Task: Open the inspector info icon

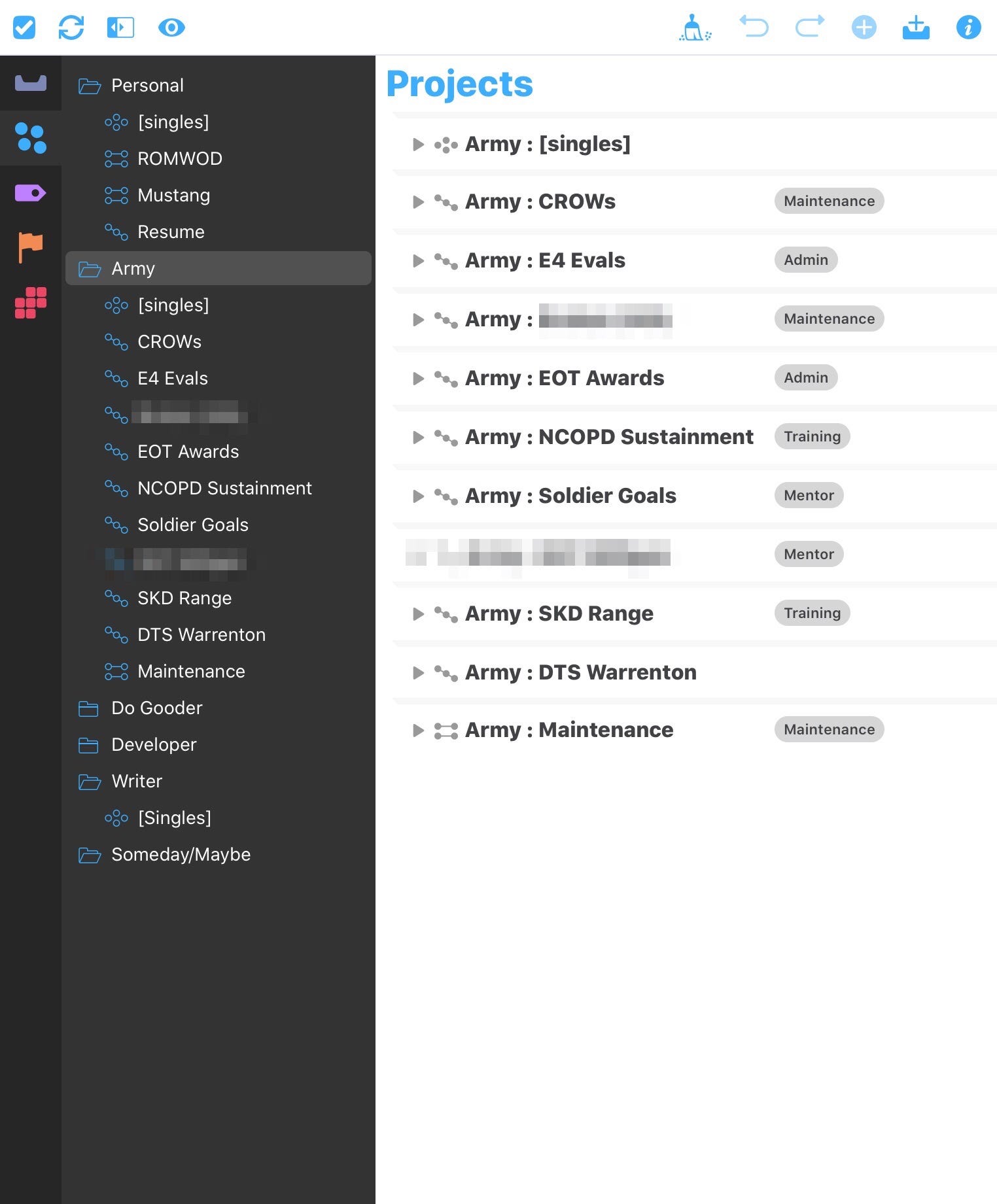Action: [968, 27]
